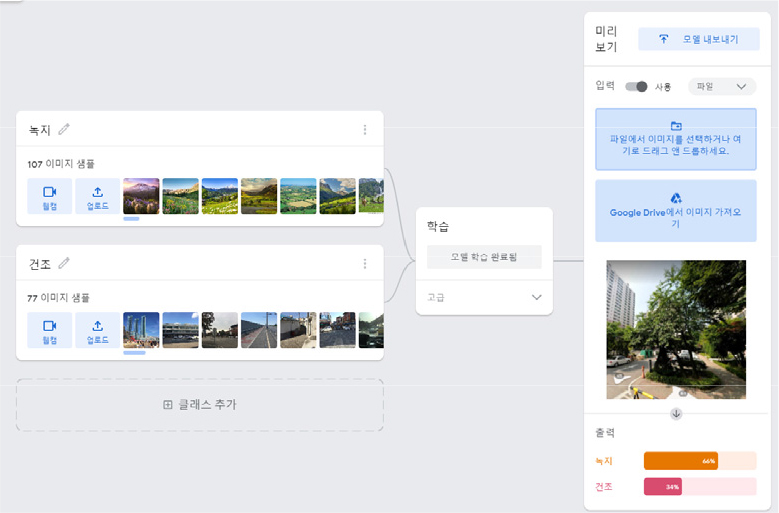Select the second 녹지 meadow thumbnail
The image size is (779, 513).
click(180, 196)
